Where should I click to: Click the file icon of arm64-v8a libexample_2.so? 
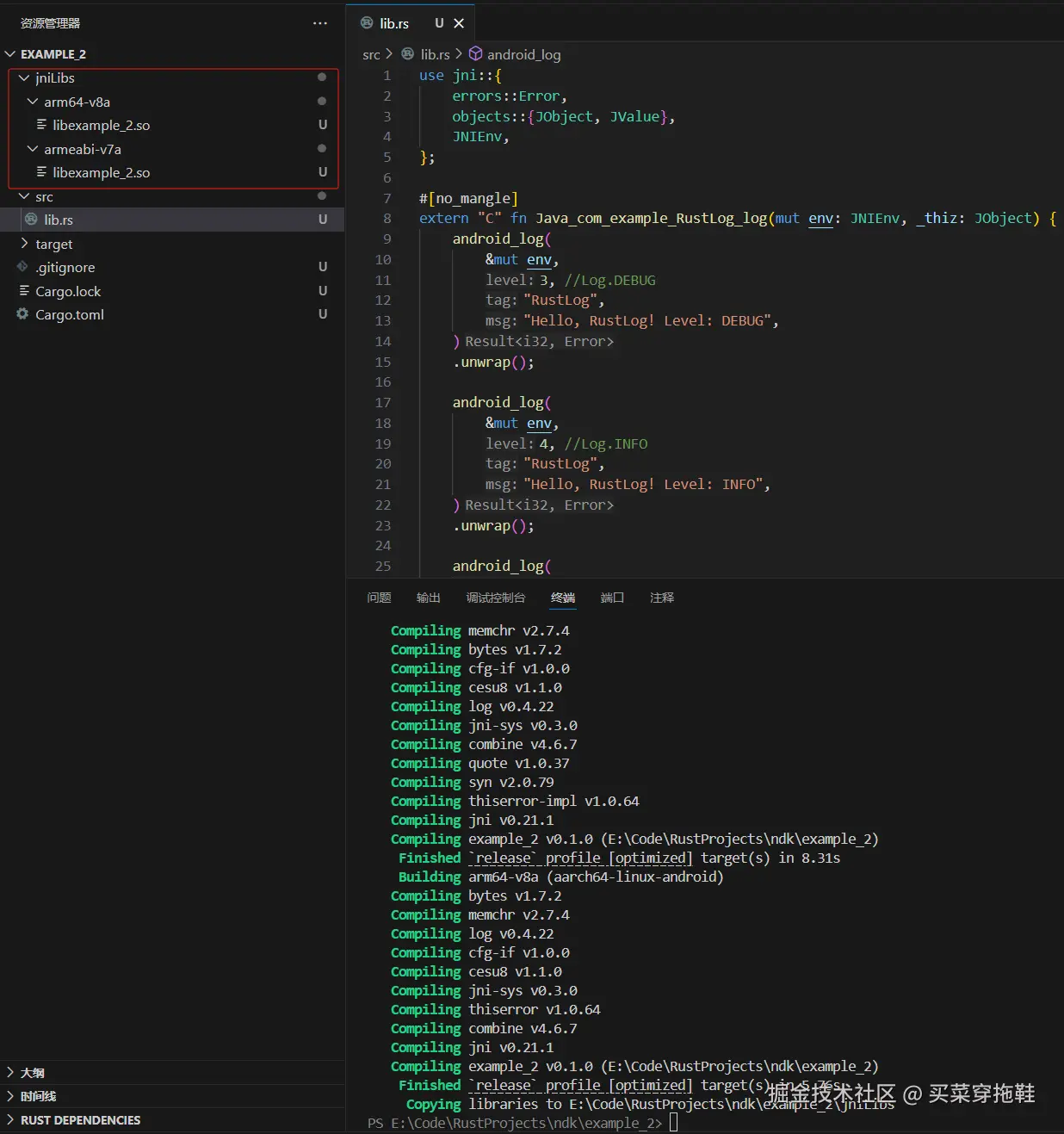coord(41,125)
